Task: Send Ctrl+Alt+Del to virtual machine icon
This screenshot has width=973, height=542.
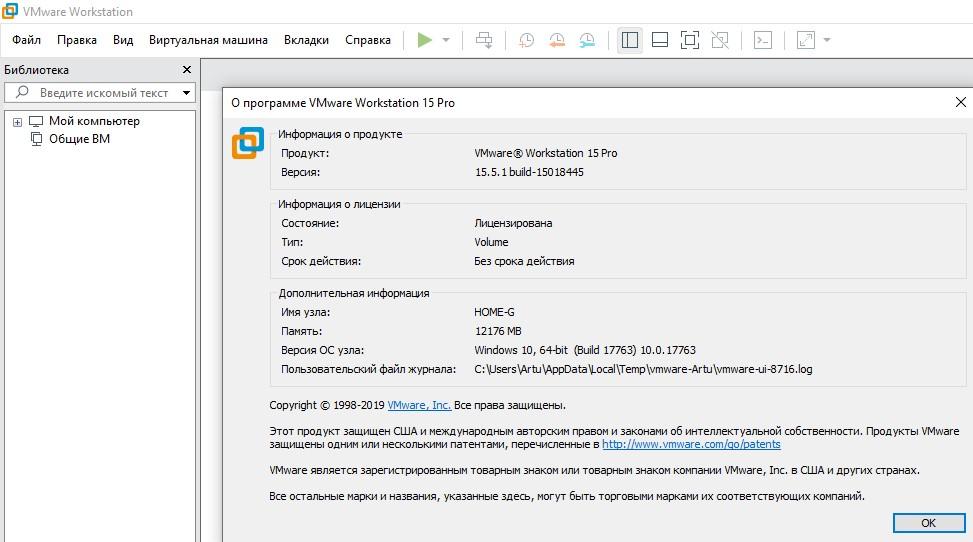Action: (484, 40)
